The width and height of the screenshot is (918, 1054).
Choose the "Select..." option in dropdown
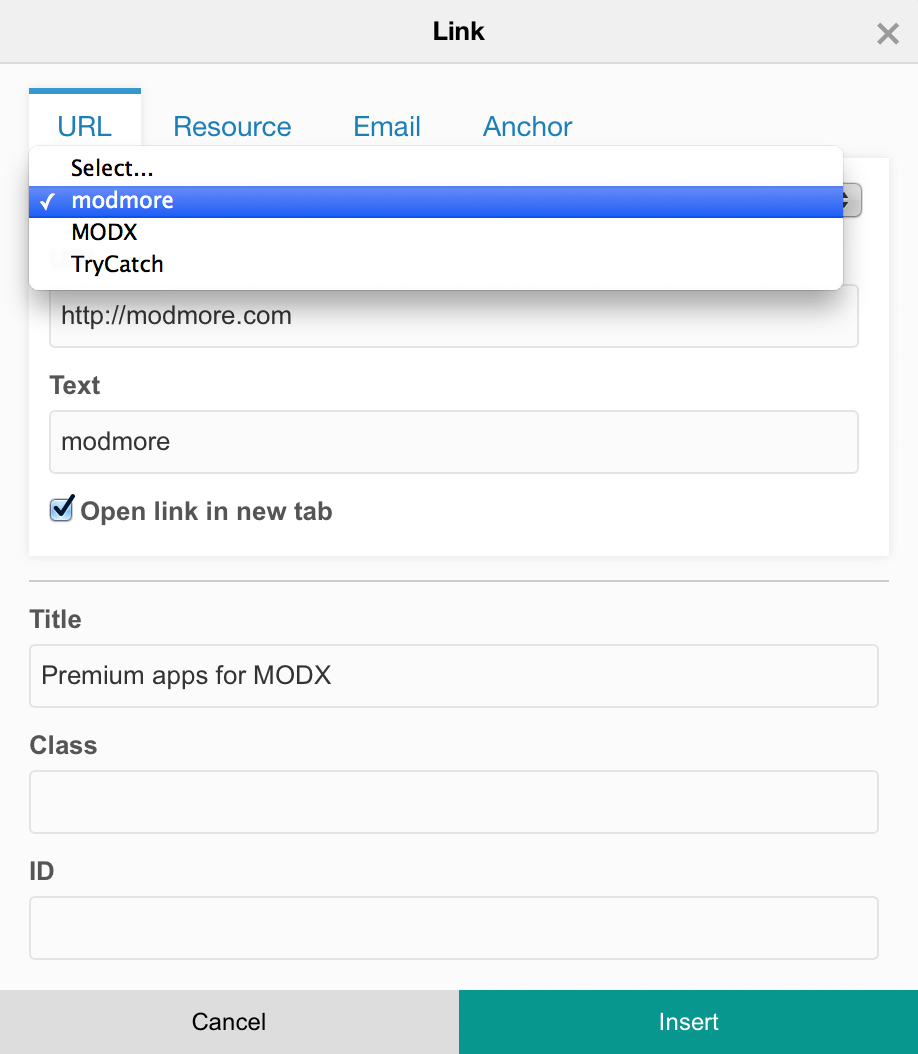click(x=435, y=168)
